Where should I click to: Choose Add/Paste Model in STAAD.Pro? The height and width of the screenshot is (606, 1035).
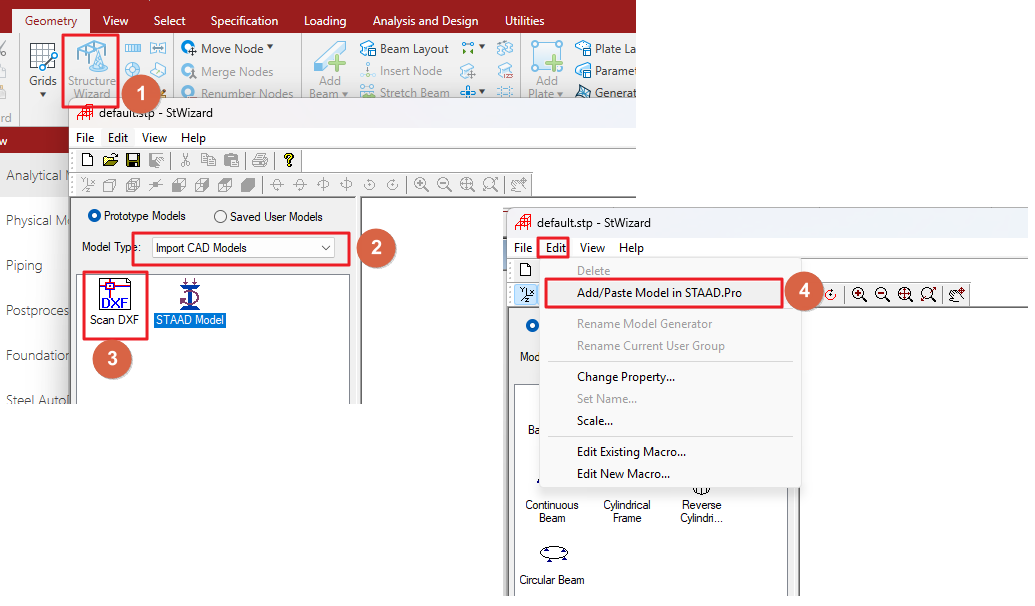pyautogui.click(x=664, y=293)
